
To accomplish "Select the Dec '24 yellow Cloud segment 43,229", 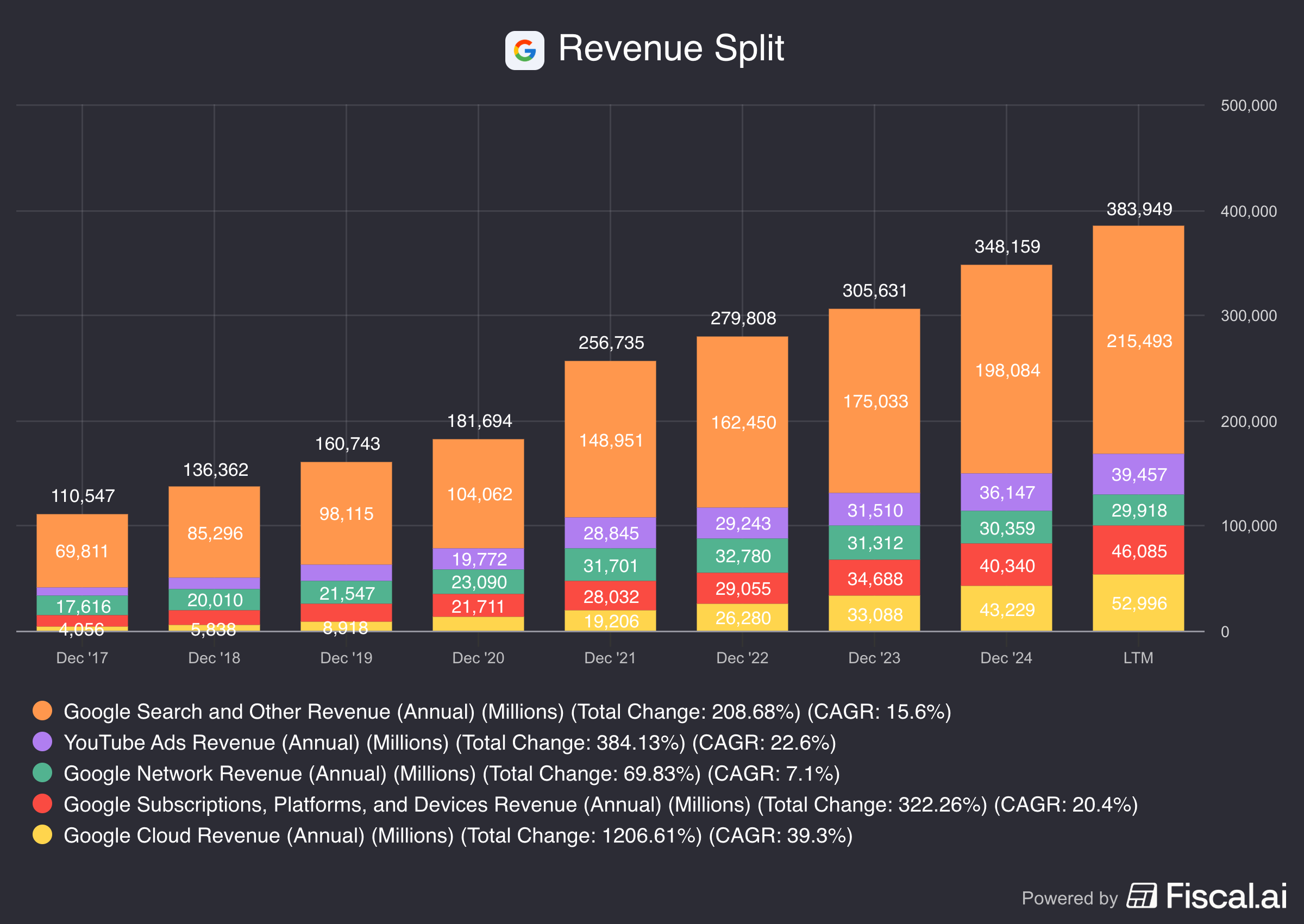I will coord(1006,609).
